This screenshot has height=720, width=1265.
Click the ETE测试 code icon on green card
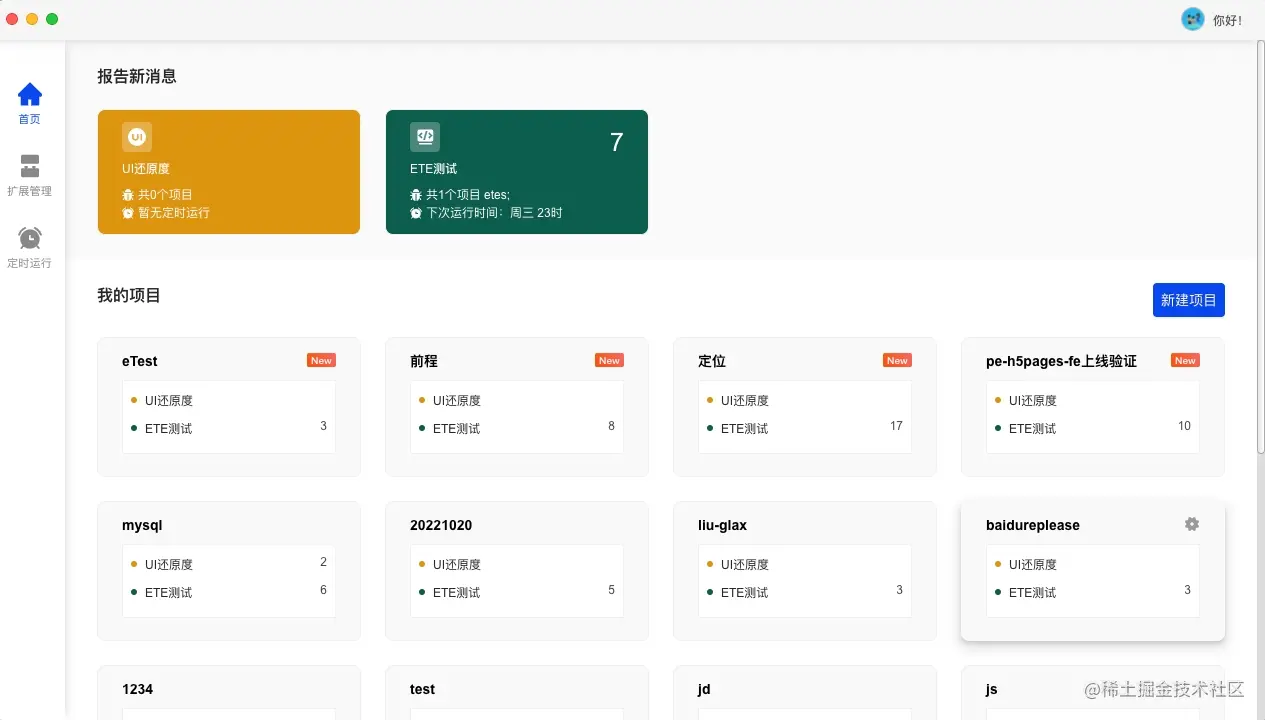424,137
